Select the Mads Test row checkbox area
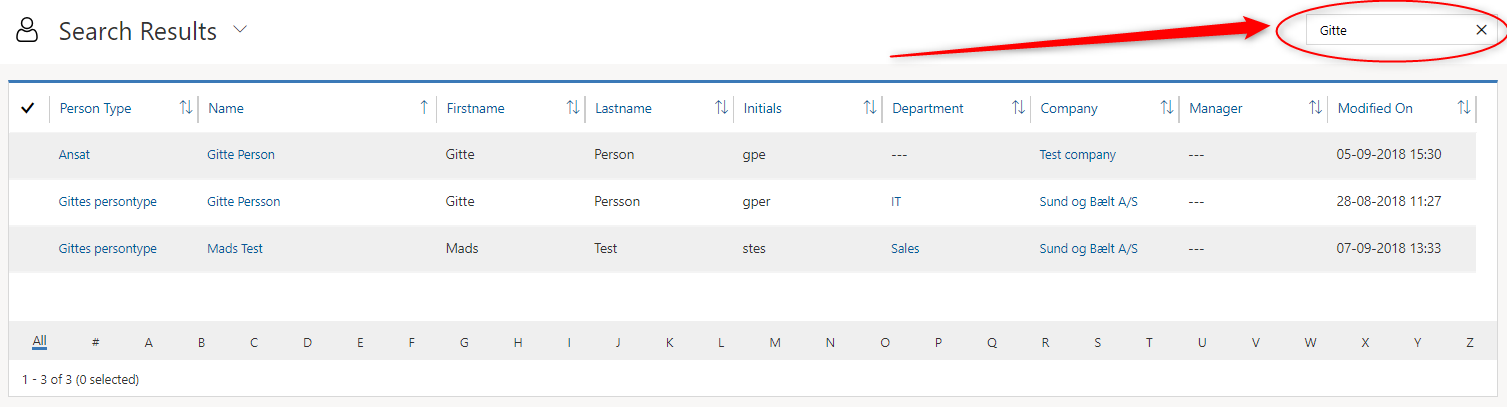The image size is (1507, 407). coord(28,249)
